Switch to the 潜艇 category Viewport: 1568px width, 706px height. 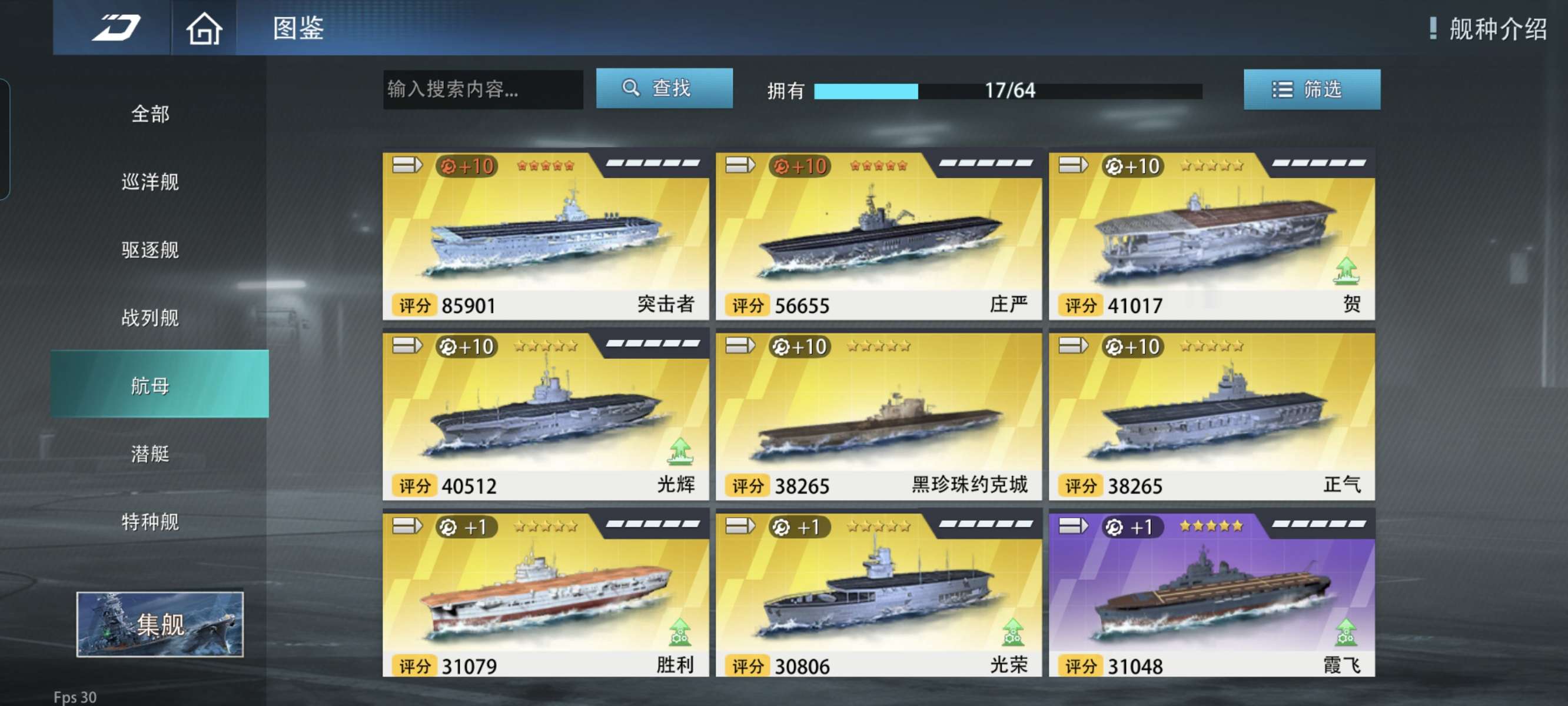(150, 454)
